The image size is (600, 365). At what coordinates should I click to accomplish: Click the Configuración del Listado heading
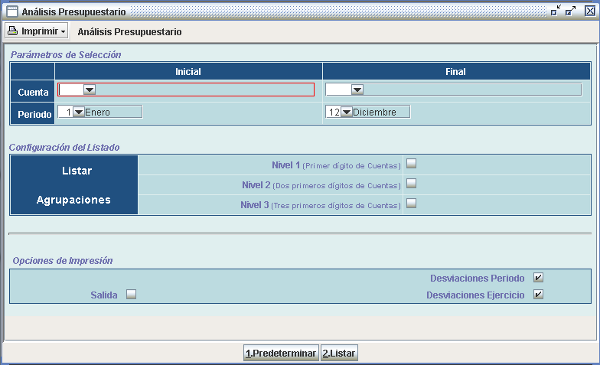coord(64,147)
